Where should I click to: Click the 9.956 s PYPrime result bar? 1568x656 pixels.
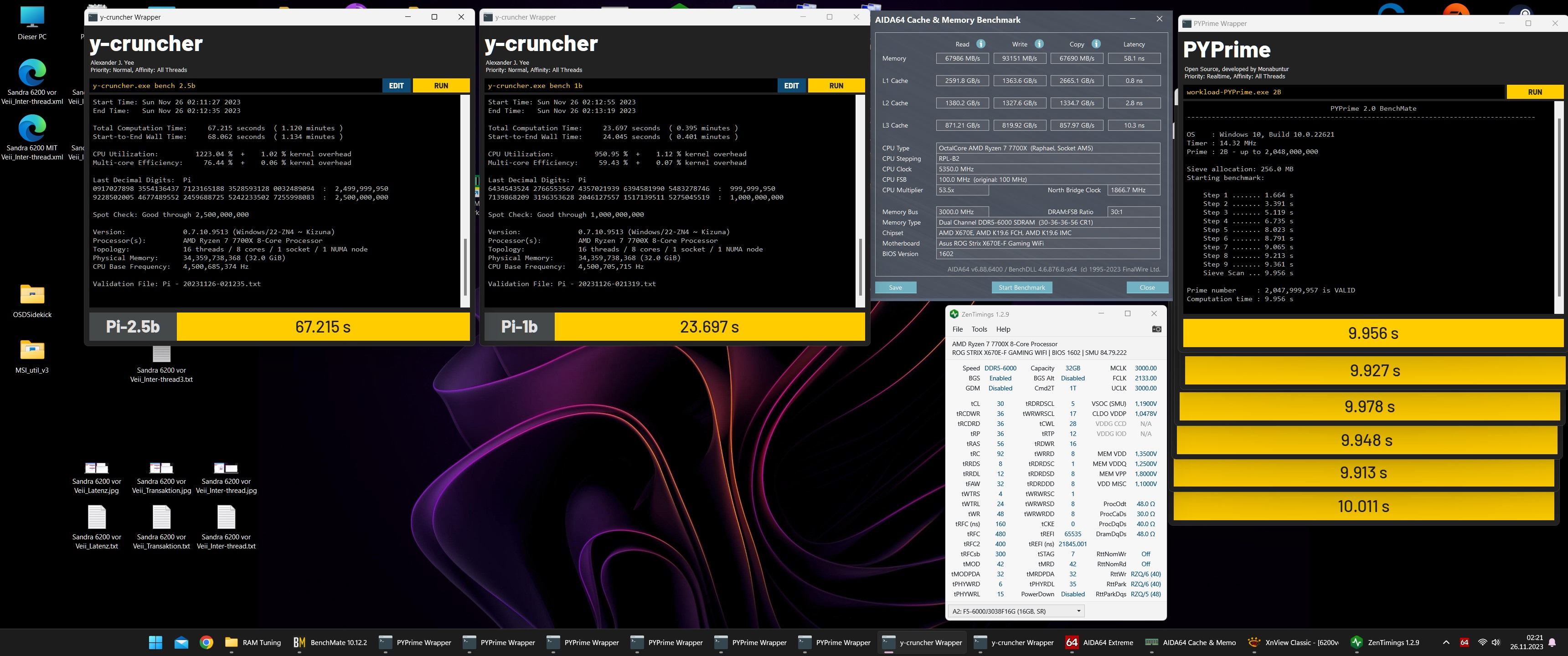(x=1373, y=333)
